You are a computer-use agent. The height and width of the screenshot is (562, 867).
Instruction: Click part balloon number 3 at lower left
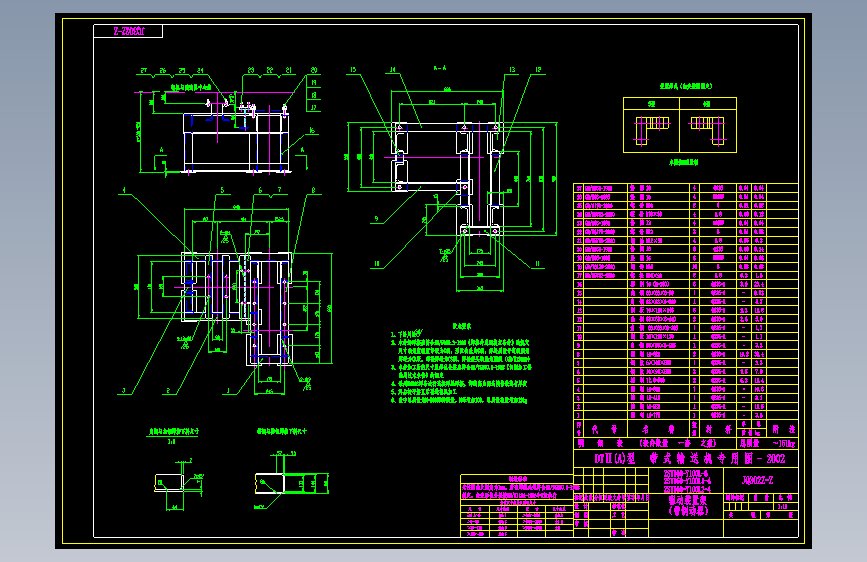point(124,391)
